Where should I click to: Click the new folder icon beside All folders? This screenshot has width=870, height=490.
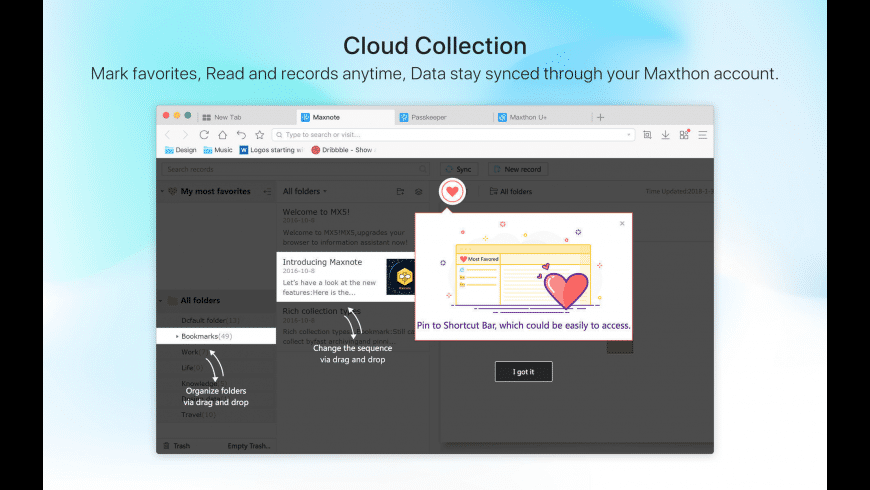[400, 191]
